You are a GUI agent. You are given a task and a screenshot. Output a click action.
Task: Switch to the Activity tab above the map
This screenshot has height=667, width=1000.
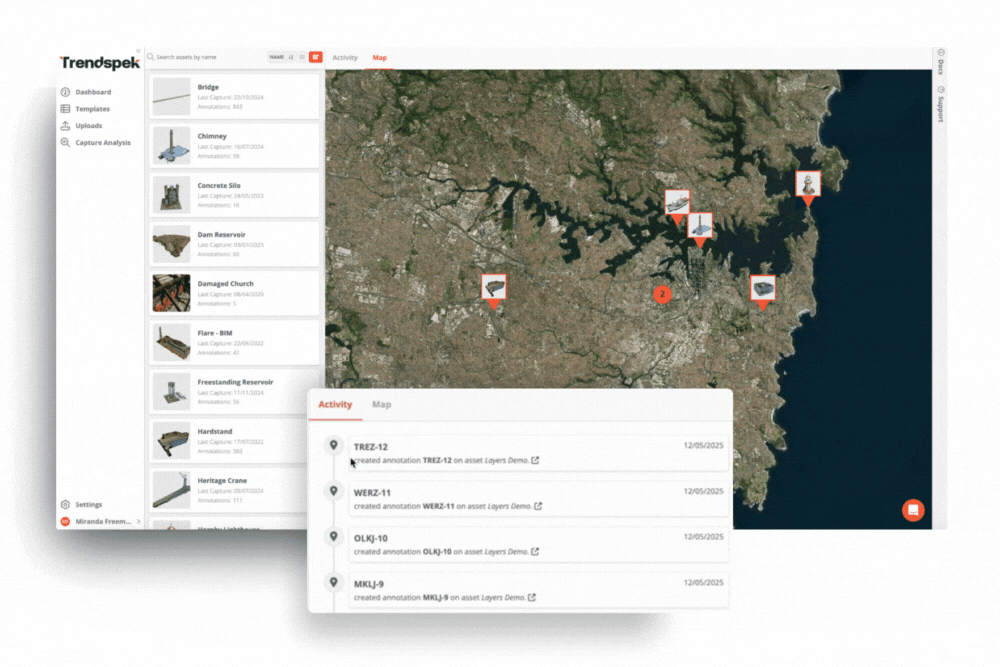click(x=345, y=57)
